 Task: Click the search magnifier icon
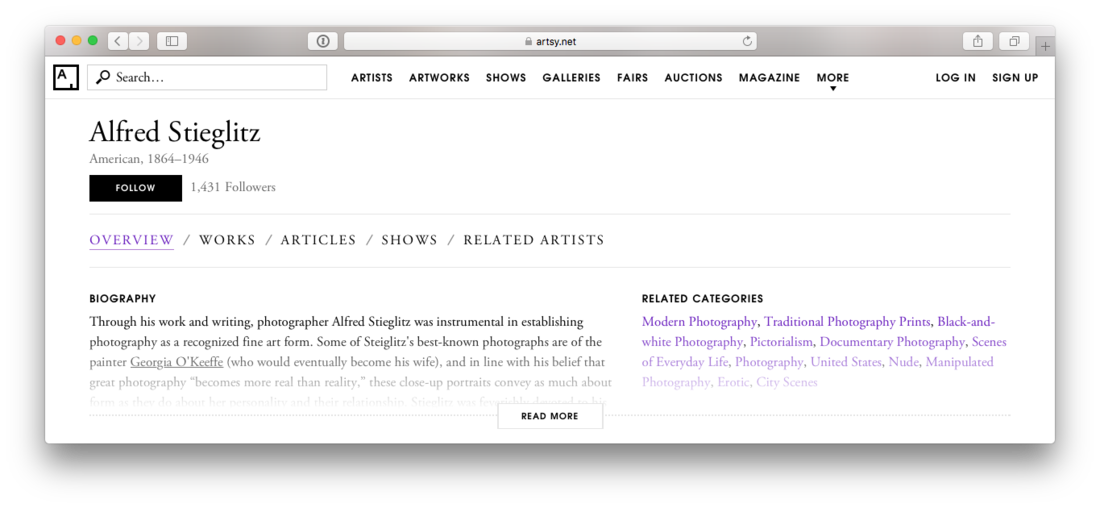[103, 77]
